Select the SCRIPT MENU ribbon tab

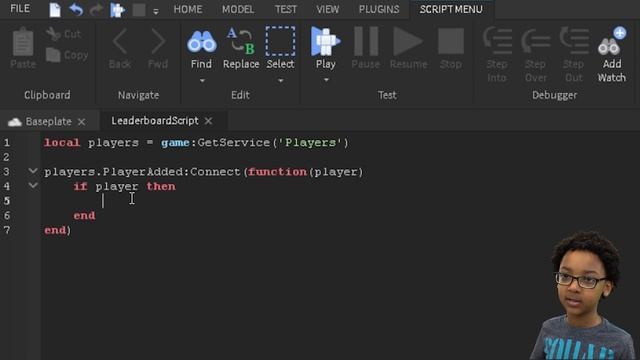pos(451,9)
